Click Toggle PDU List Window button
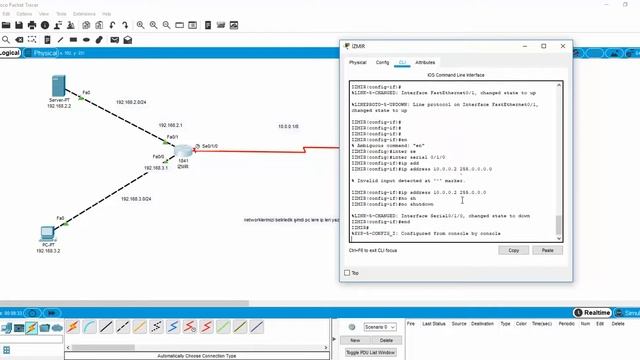The image size is (640, 360). [x=371, y=352]
